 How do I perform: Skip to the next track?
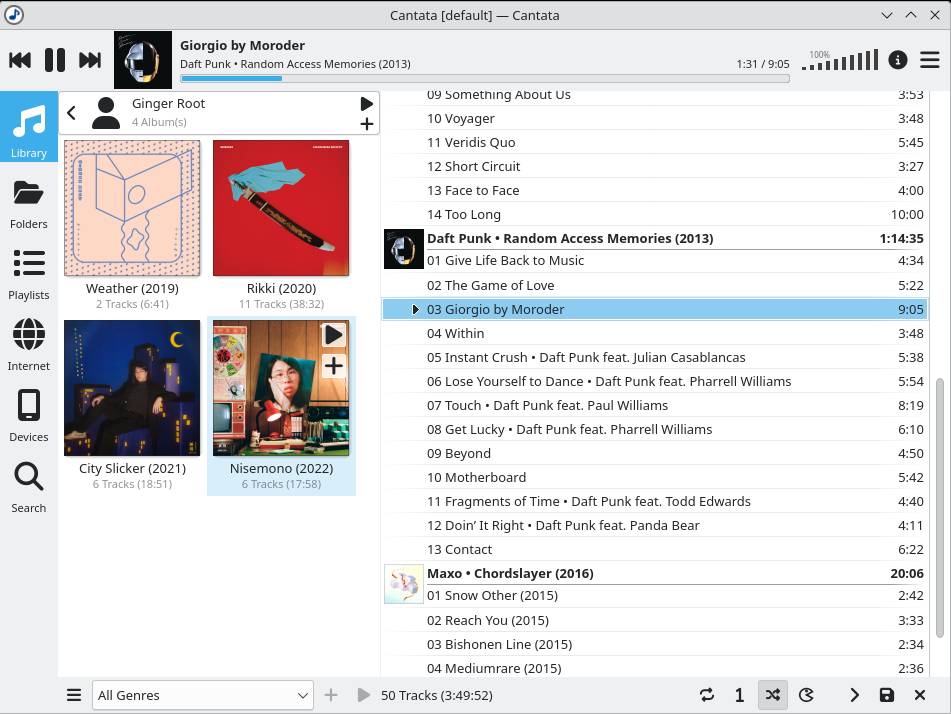pyautogui.click(x=90, y=60)
